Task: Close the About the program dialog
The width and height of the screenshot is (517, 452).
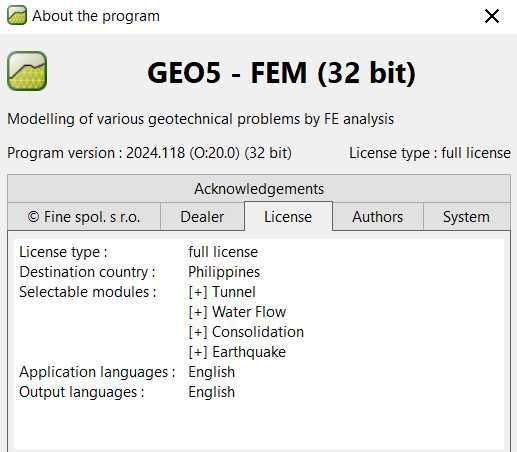Action: pyautogui.click(x=492, y=16)
